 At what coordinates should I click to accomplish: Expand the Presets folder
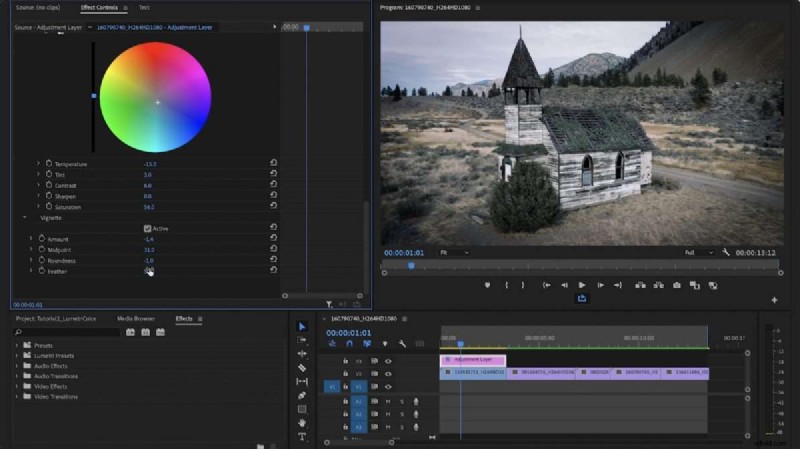pos(17,345)
